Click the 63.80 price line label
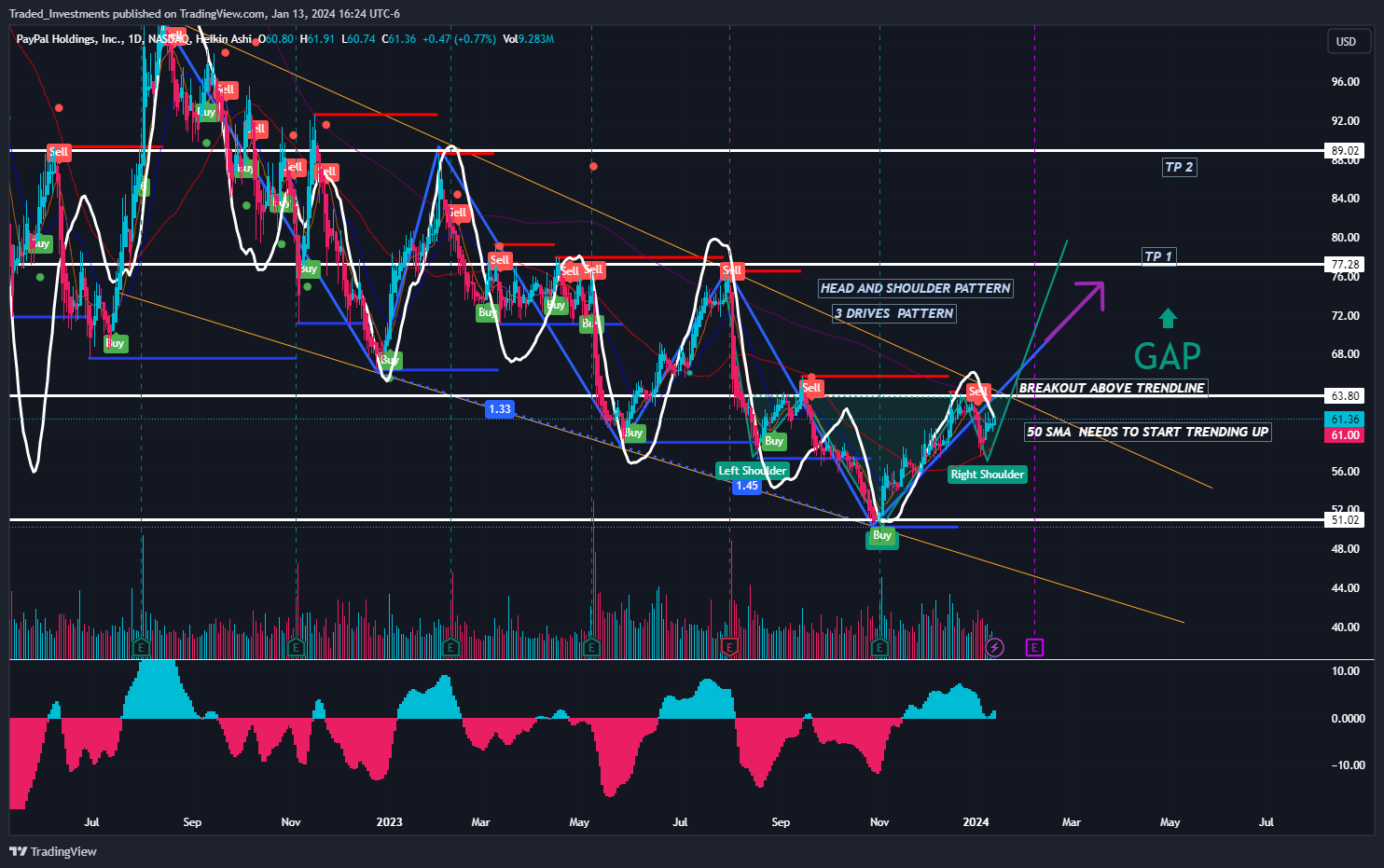 (1345, 395)
